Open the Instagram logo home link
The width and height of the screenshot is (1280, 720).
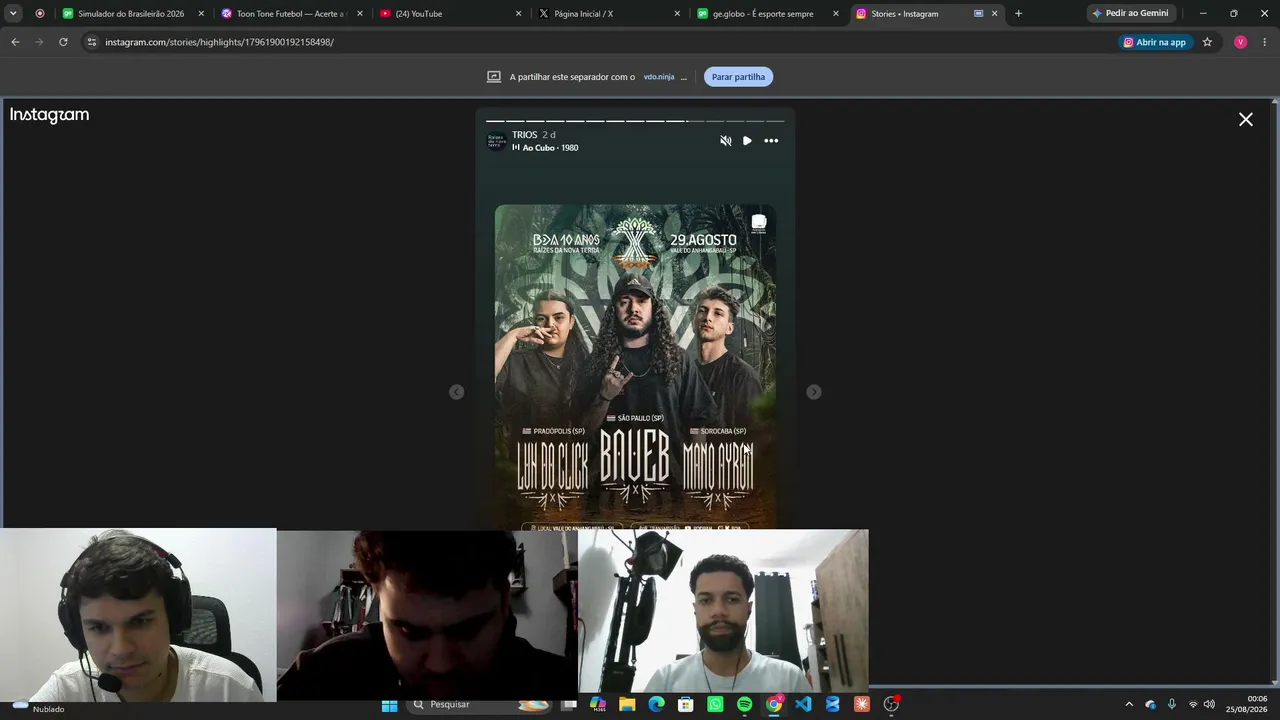[x=49, y=115]
